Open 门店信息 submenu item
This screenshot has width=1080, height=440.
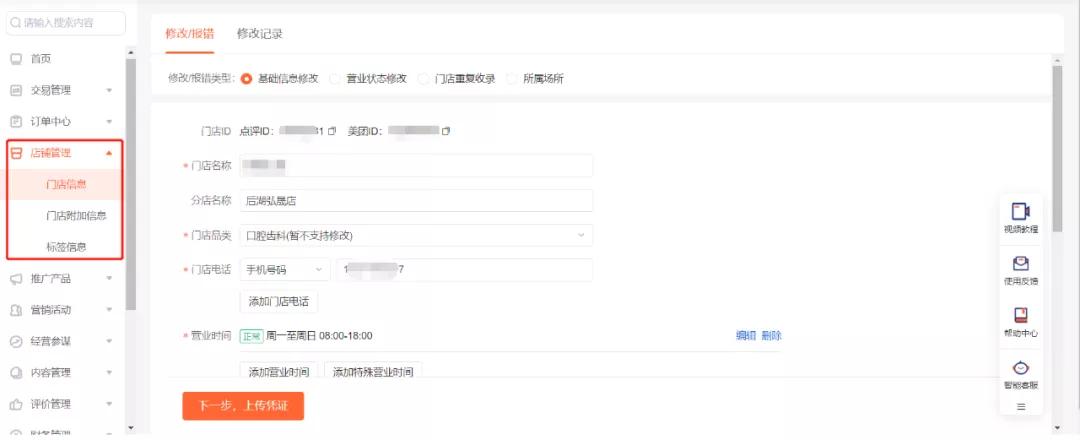(x=65, y=185)
